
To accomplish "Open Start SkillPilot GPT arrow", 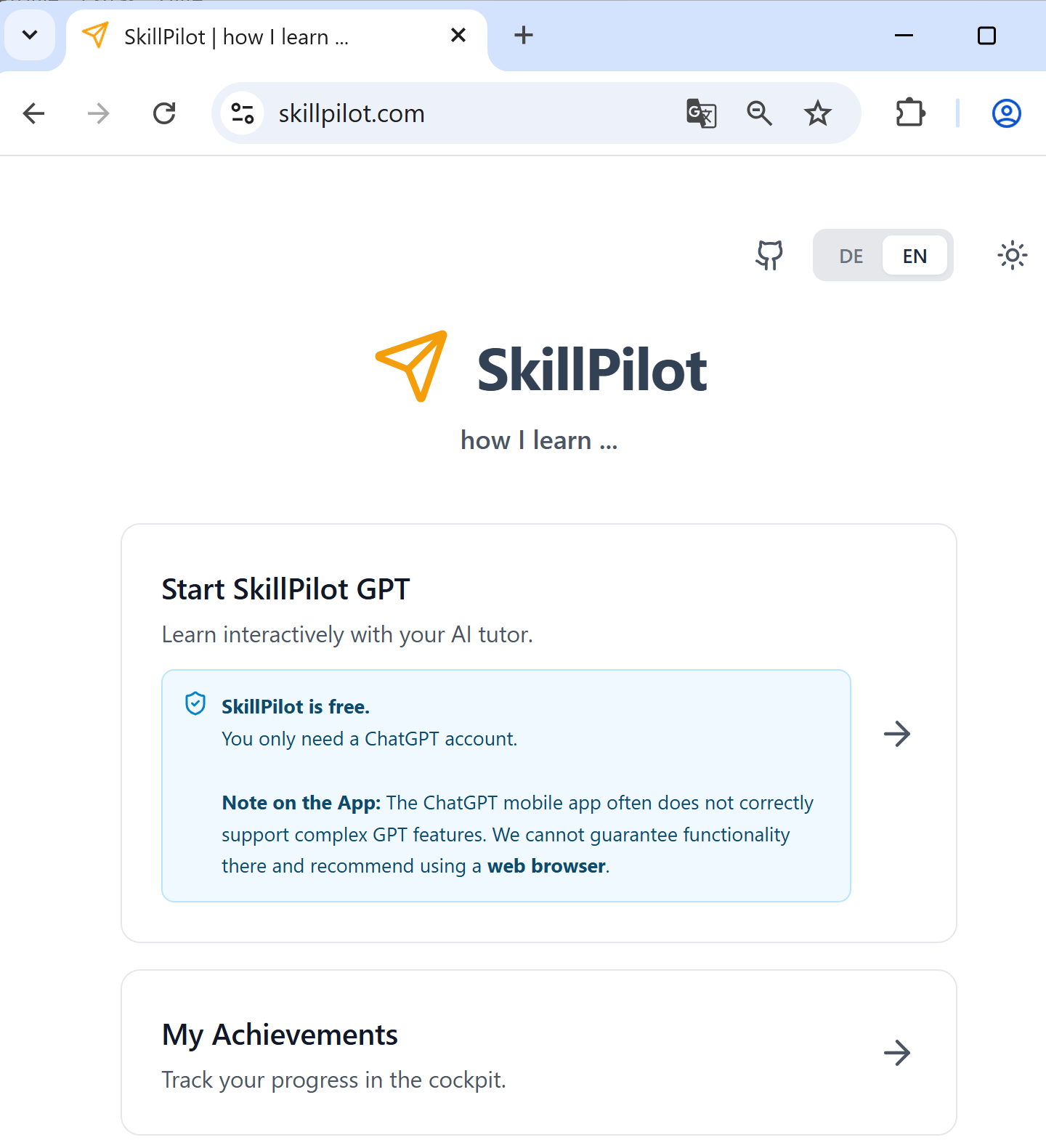I will [897, 734].
